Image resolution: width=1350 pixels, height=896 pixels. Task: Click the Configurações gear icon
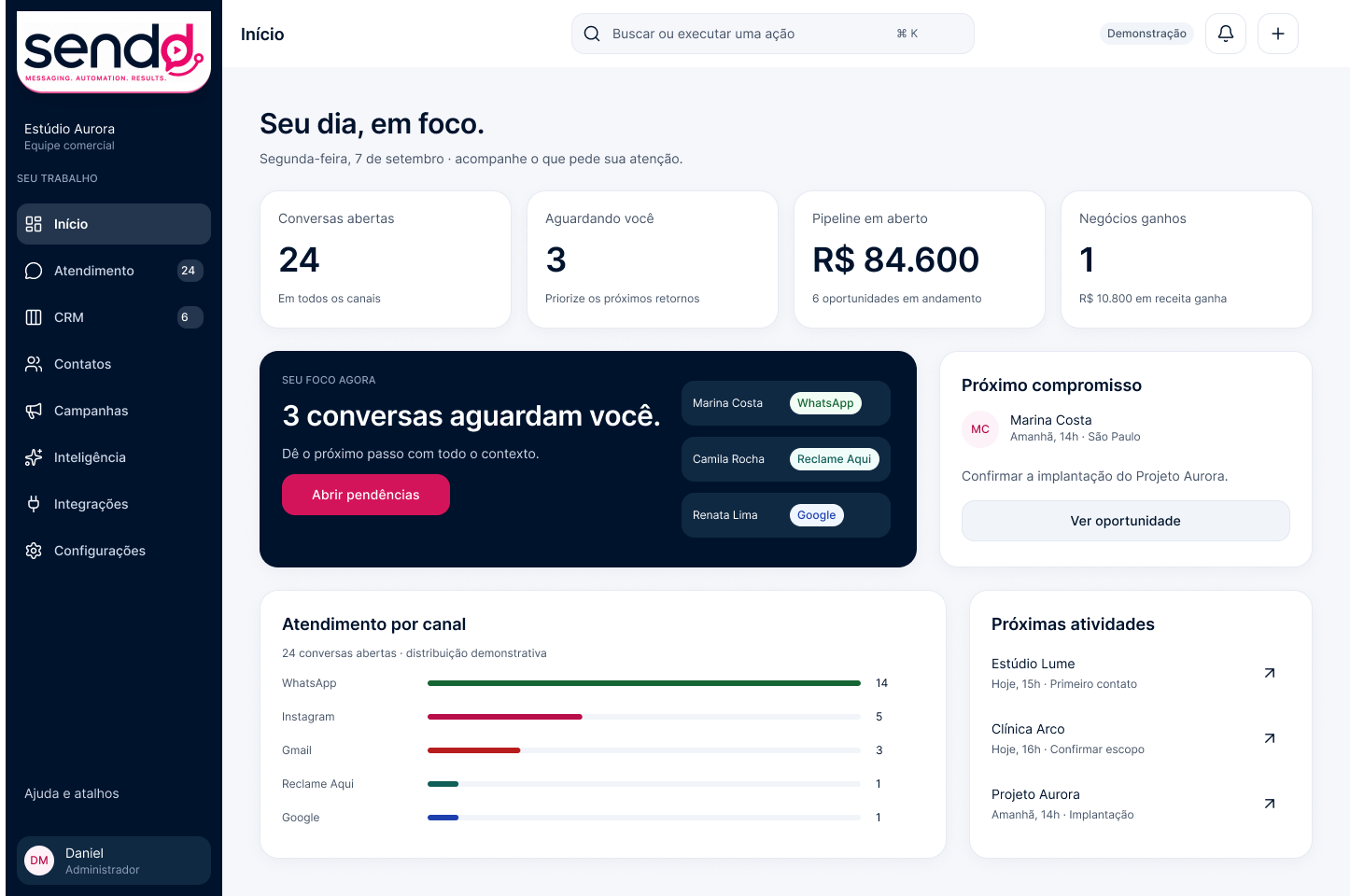(34, 551)
